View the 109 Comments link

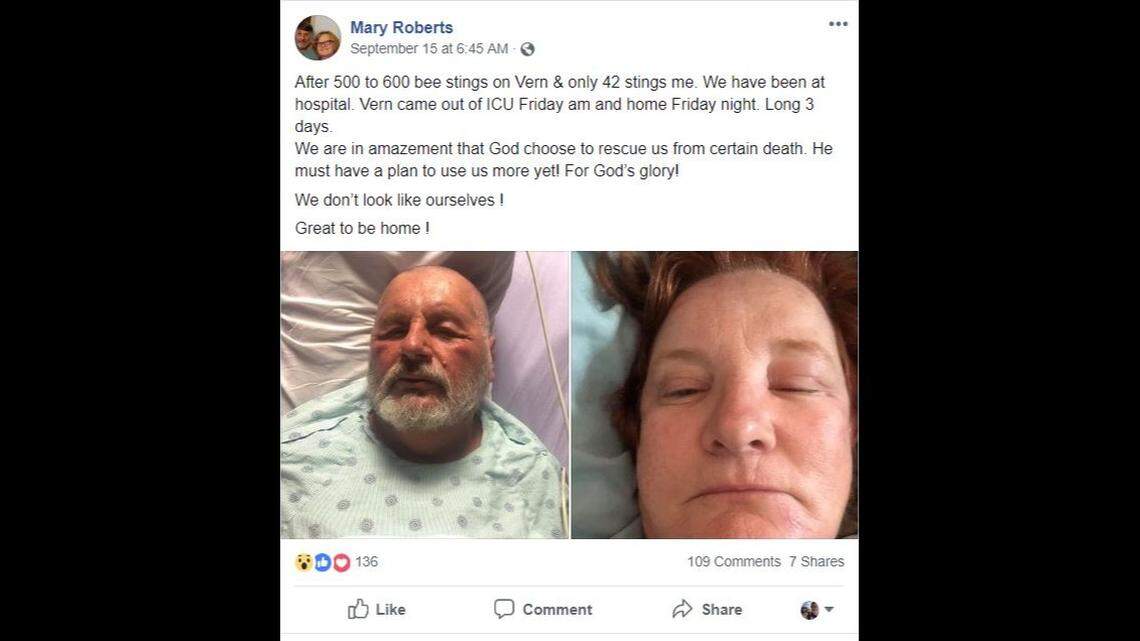point(737,562)
